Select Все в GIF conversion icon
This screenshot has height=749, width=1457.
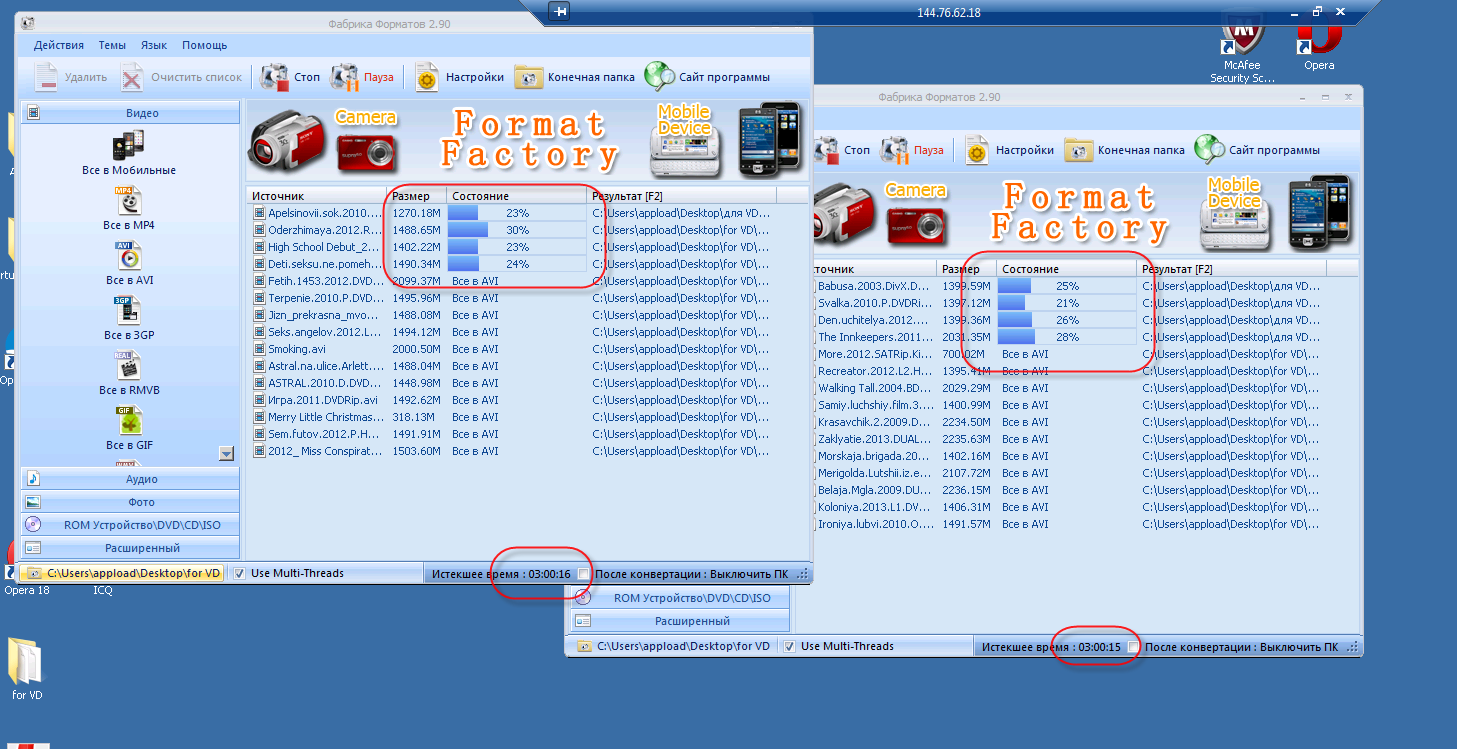[129, 422]
